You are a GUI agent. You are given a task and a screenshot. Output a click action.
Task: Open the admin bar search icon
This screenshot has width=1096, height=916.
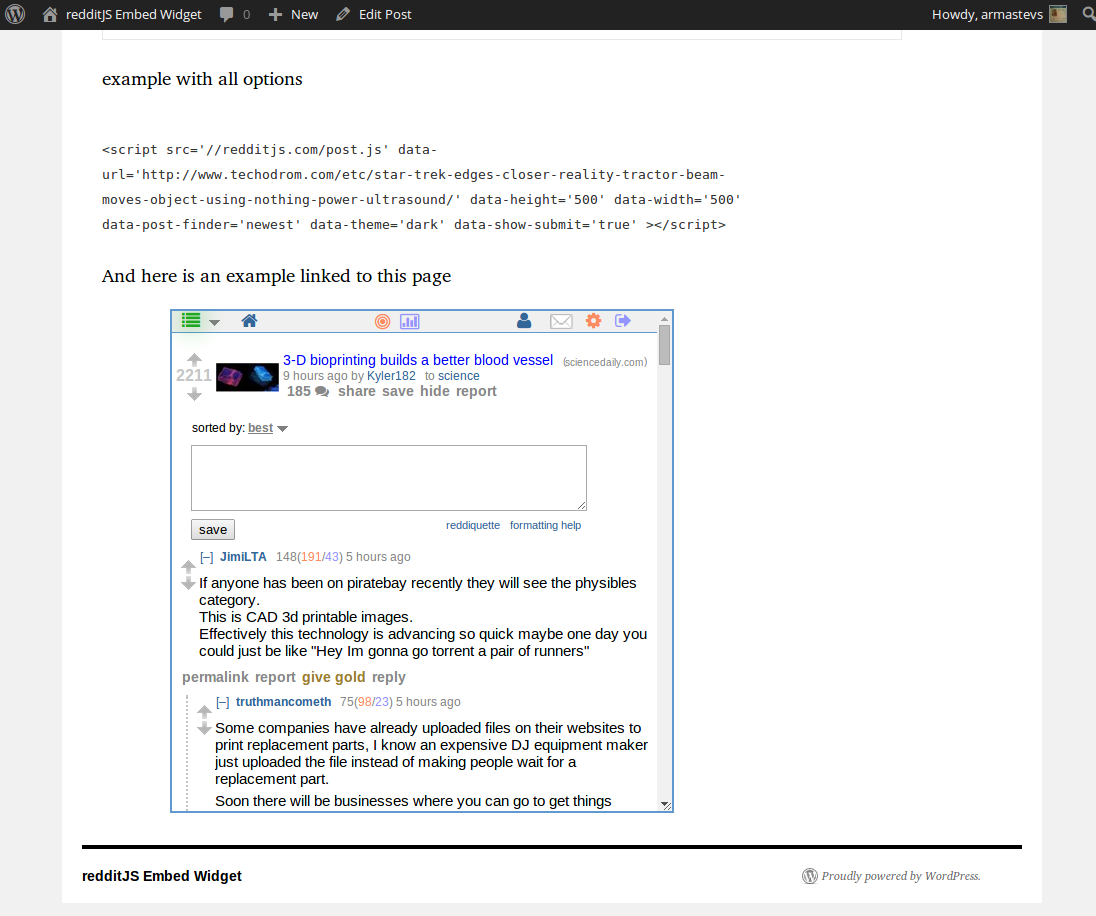(x=1088, y=14)
